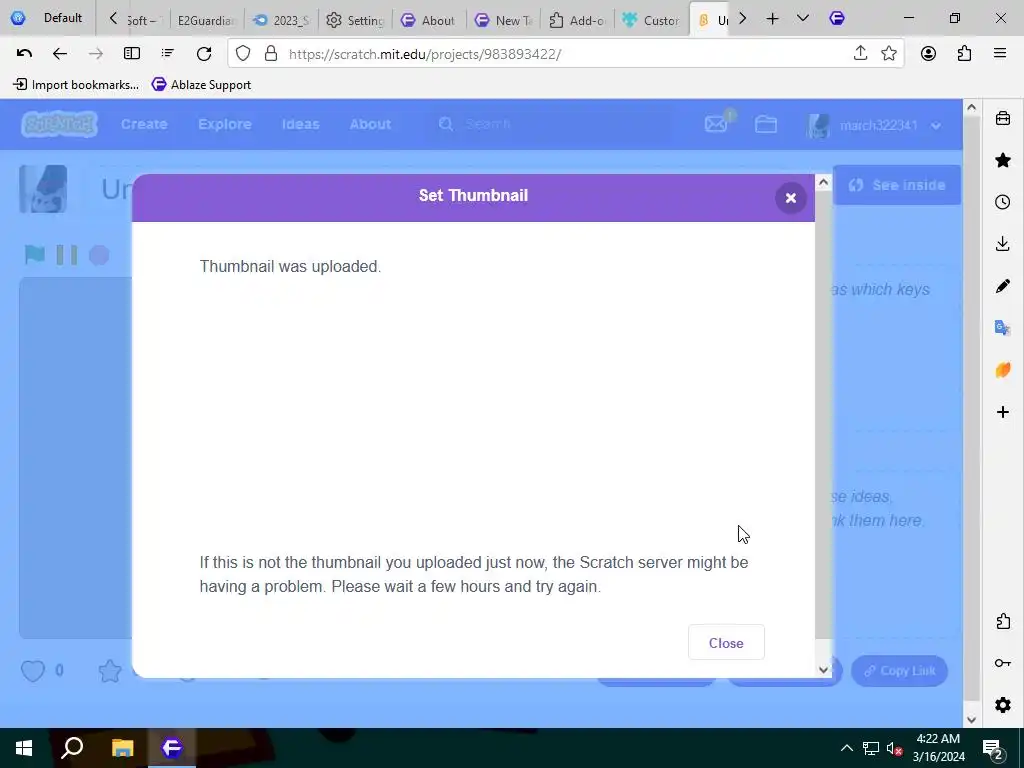Open the sidebar notes pencil panel

(x=1003, y=285)
